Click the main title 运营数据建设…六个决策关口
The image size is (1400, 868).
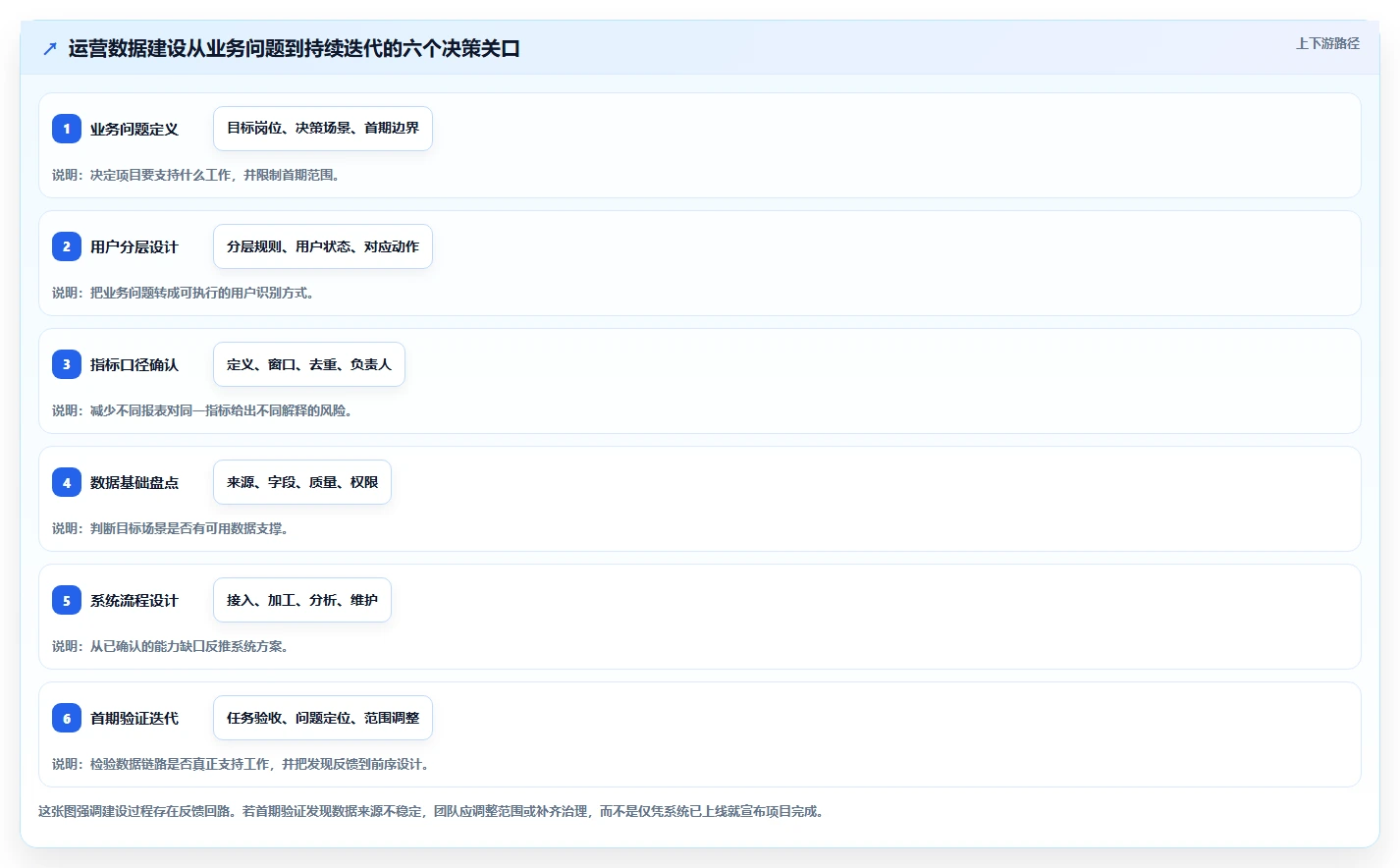(295, 48)
